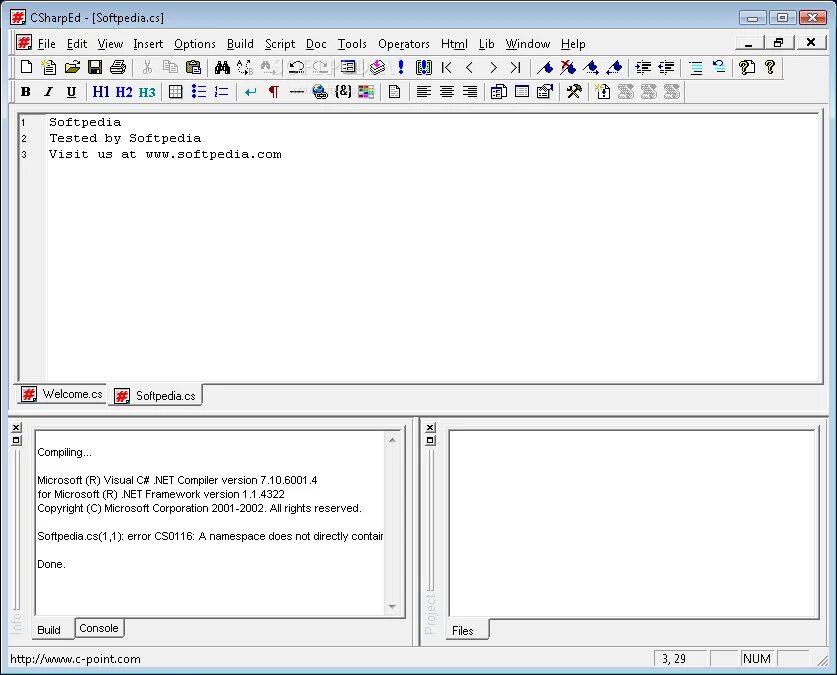Select the Files tab in Project panel

pos(462,630)
